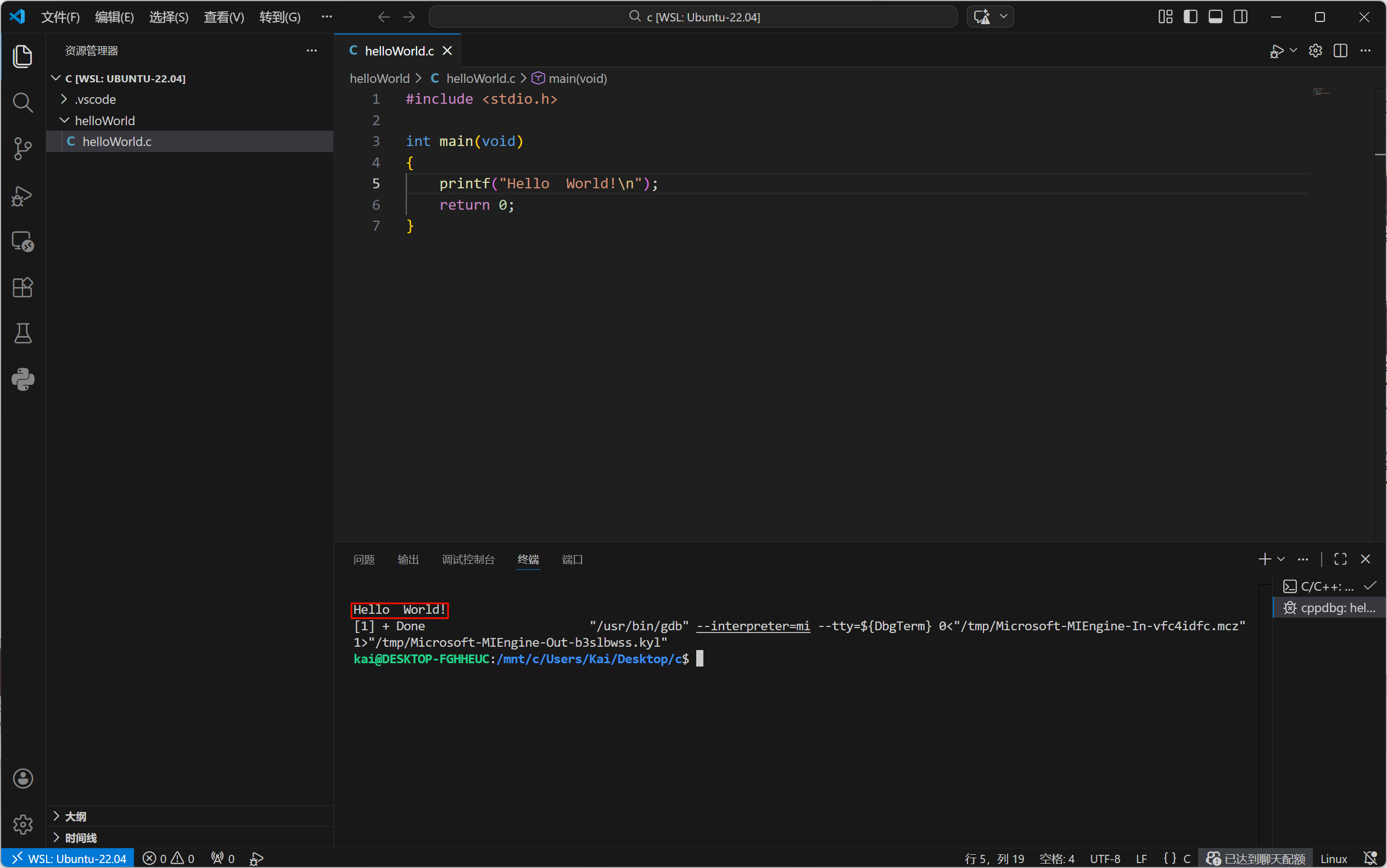Click the editor minimap preview
Viewport: 1387px width, 868px height.
1321,92
